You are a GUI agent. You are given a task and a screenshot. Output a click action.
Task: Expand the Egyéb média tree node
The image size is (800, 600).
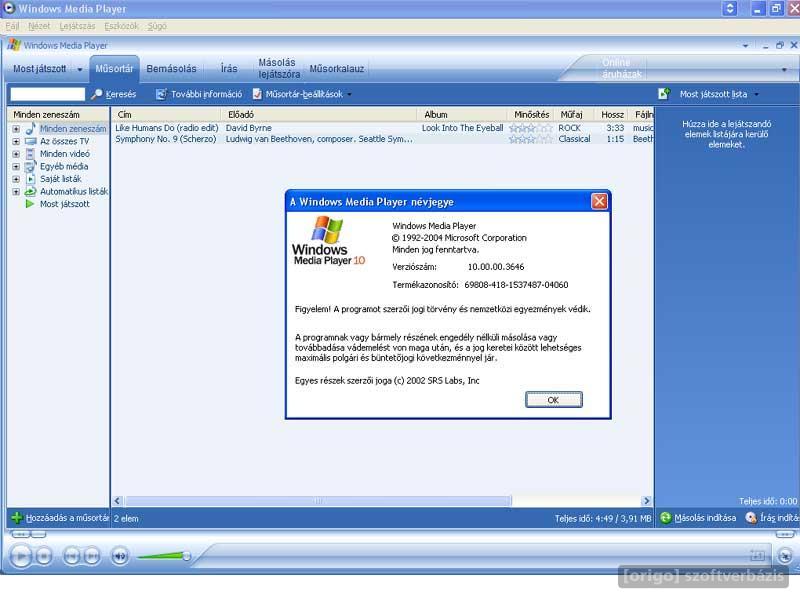point(16,167)
